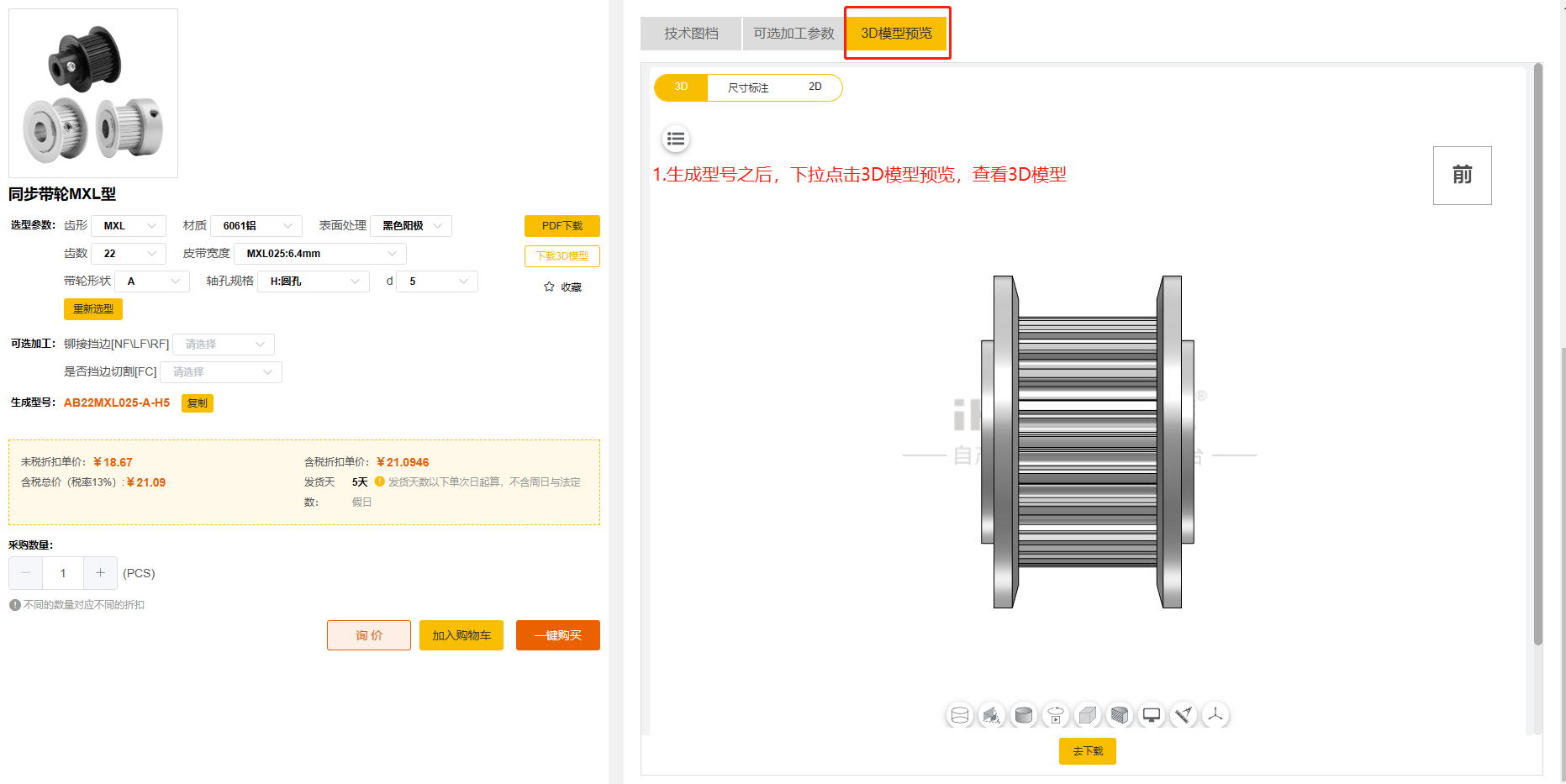Viewport: 1566px width, 784px height.
Task: Switch to the 技术图档 tab
Action: pyautogui.click(x=690, y=33)
